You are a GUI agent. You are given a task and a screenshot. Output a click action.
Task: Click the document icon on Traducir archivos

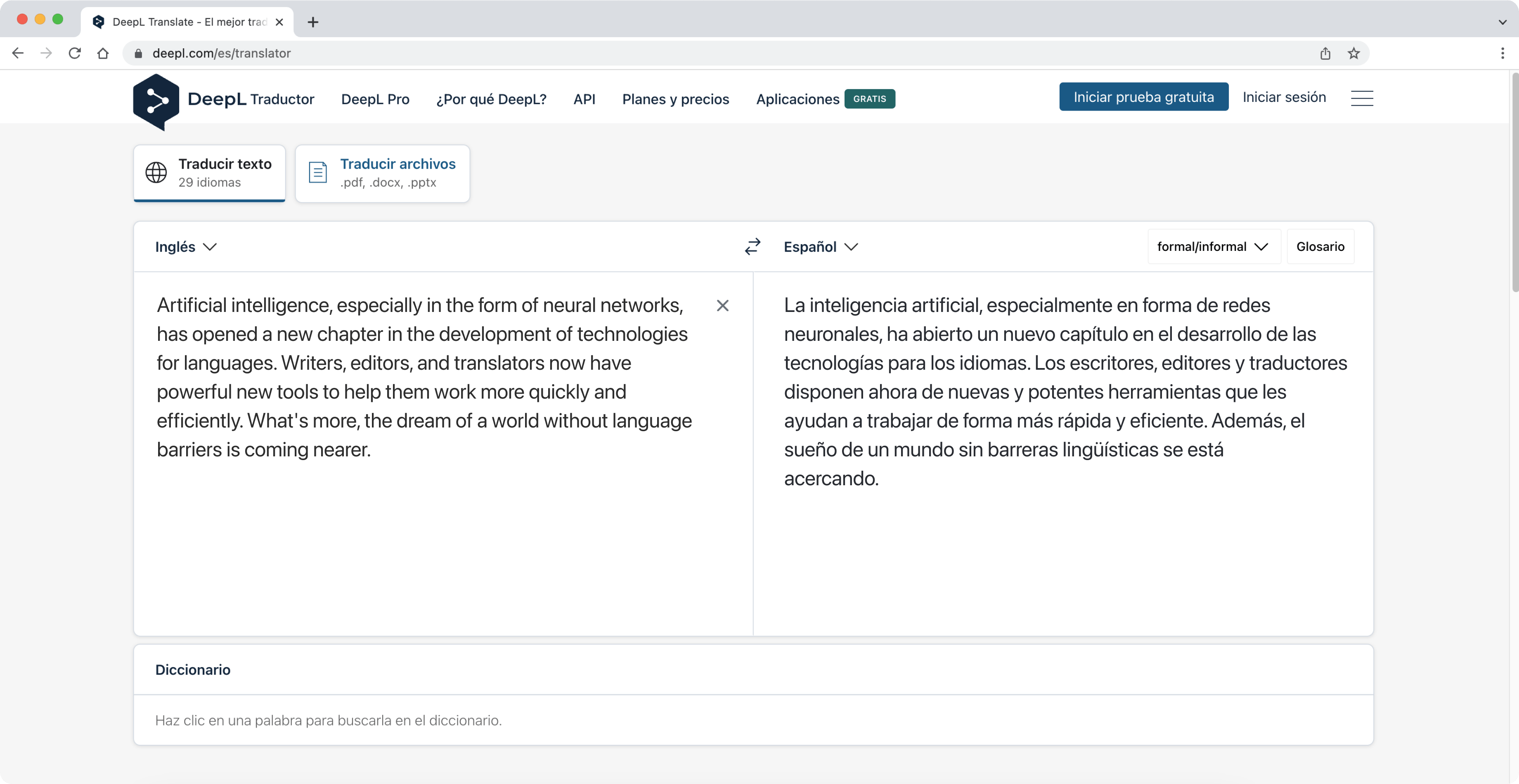coord(317,172)
